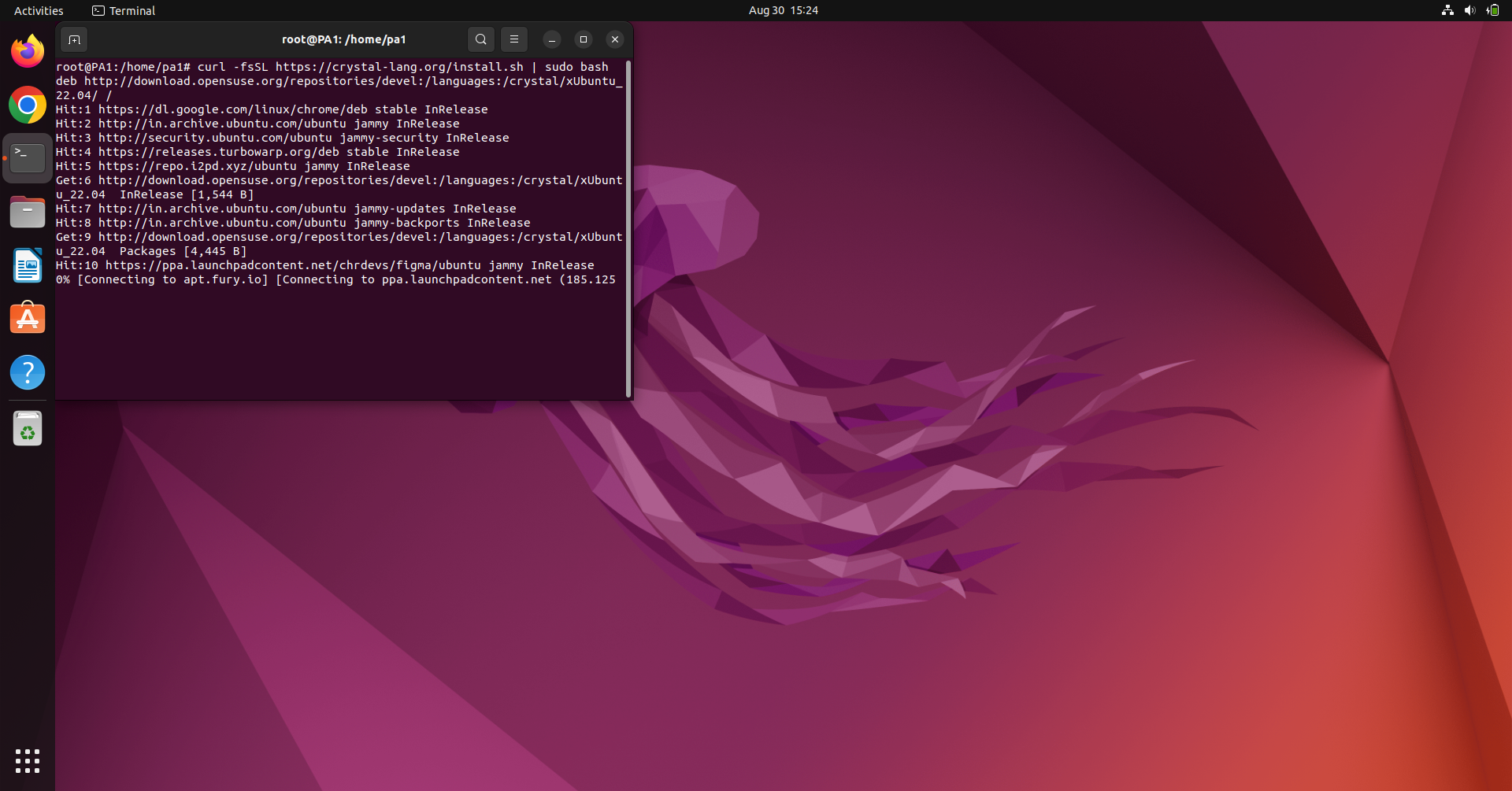1512x791 pixels.
Task: Launch LibreOffice Writer
Action: (28, 265)
